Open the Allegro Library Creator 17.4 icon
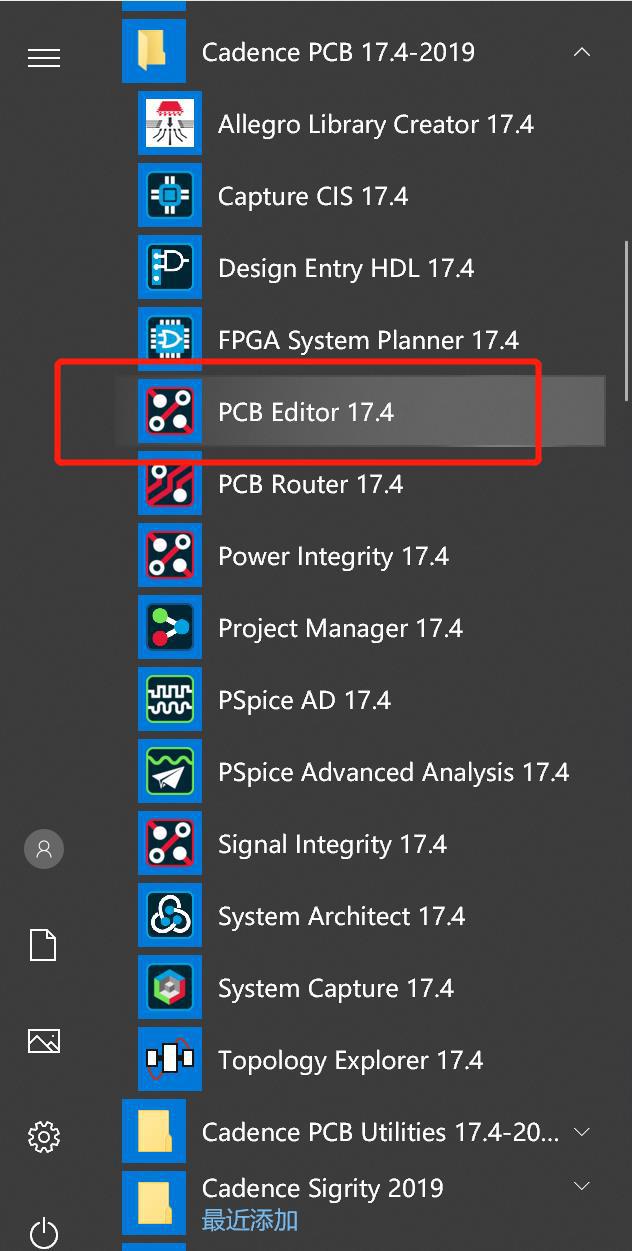 [170, 124]
